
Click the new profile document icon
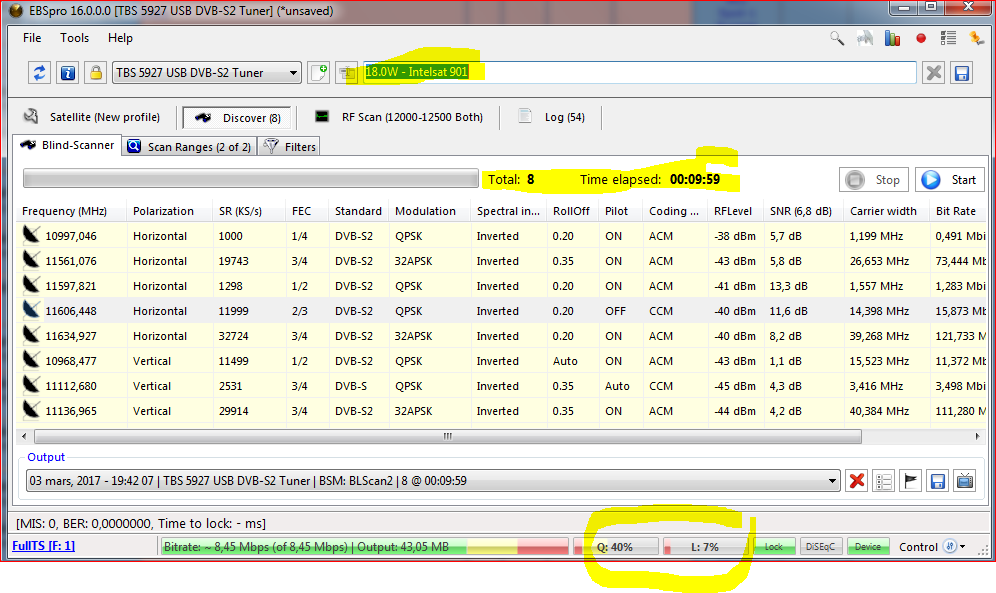pos(319,73)
